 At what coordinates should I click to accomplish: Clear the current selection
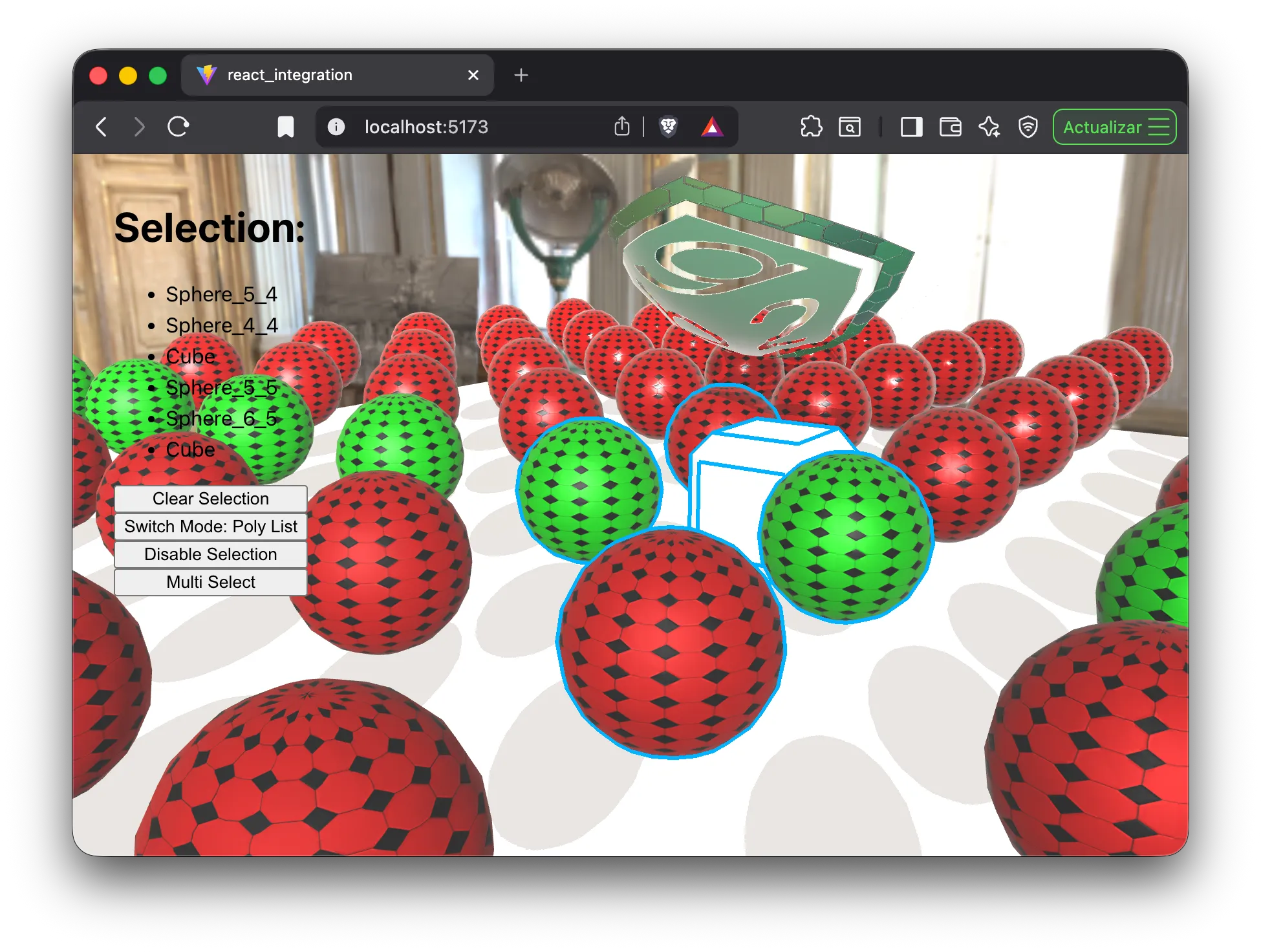(x=211, y=499)
